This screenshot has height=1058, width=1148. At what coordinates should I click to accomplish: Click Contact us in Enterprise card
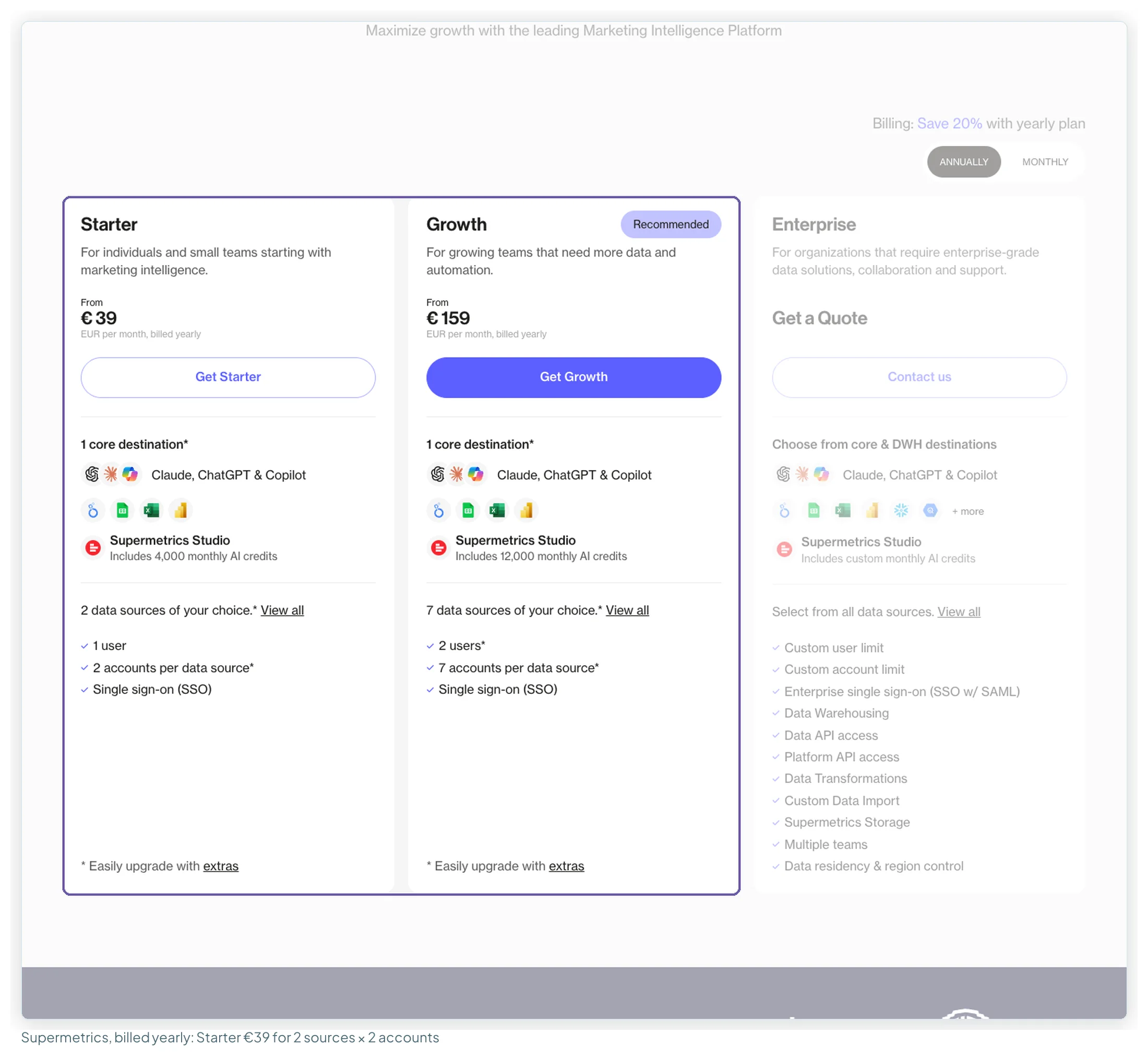point(919,377)
